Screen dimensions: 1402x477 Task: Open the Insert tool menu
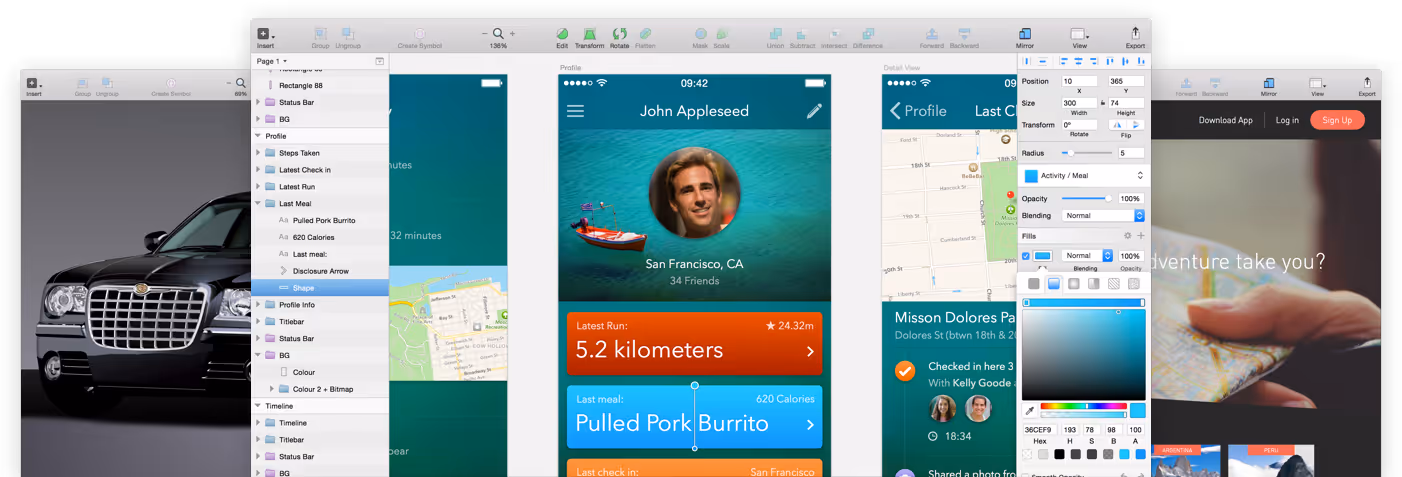(x=265, y=38)
